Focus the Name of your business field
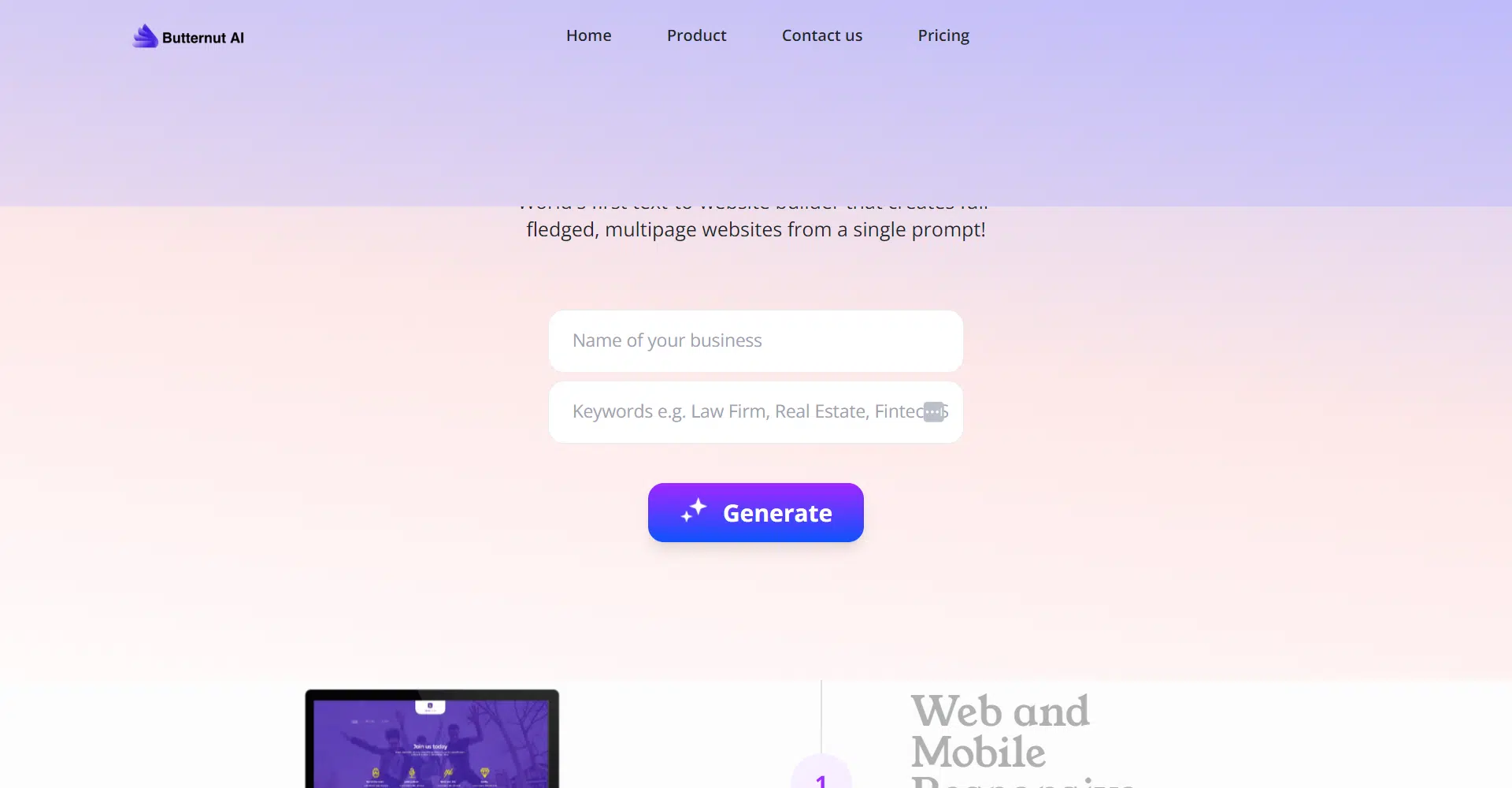Image resolution: width=1512 pixels, height=788 pixels. click(756, 341)
